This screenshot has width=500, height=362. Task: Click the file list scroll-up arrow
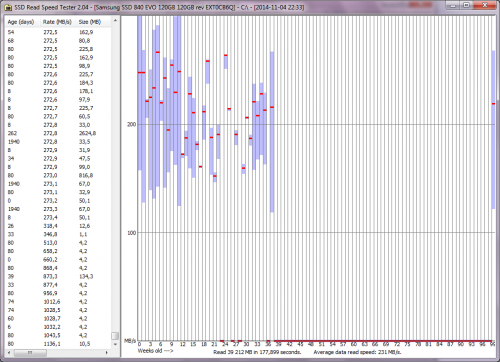point(115,21)
